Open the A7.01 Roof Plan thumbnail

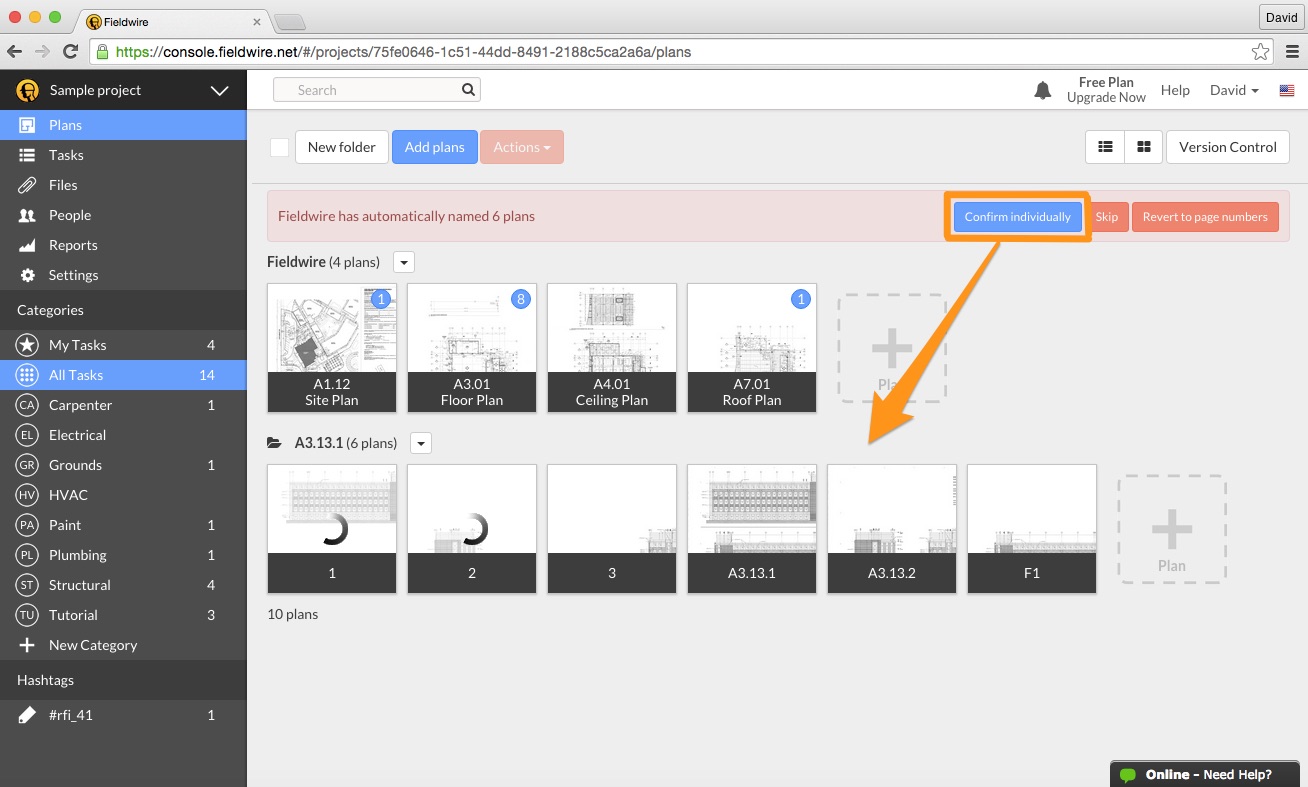(x=752, y=347)
